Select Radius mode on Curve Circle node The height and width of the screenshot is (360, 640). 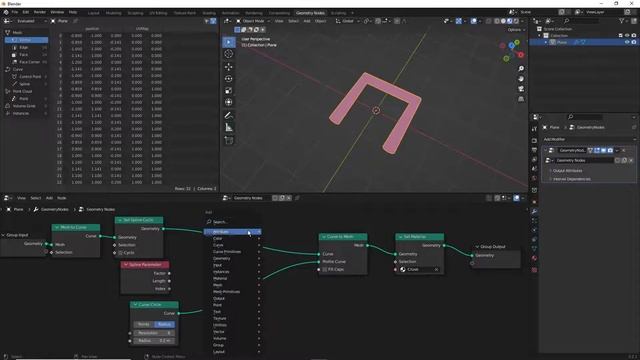[x=164, y=324]
